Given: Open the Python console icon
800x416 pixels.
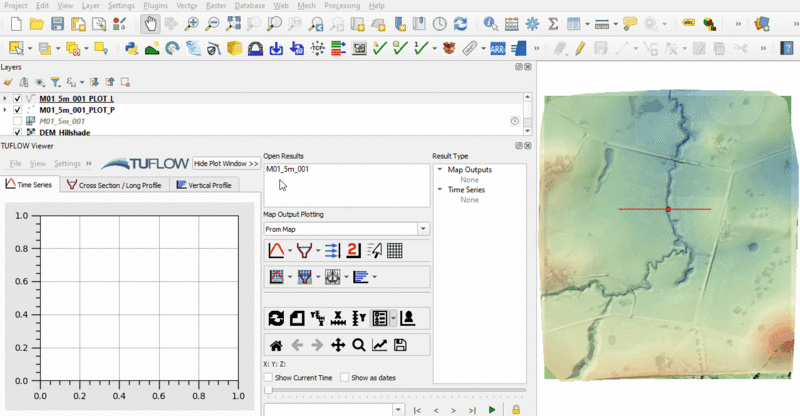Looking at the screenshot, I should [131, 47].
